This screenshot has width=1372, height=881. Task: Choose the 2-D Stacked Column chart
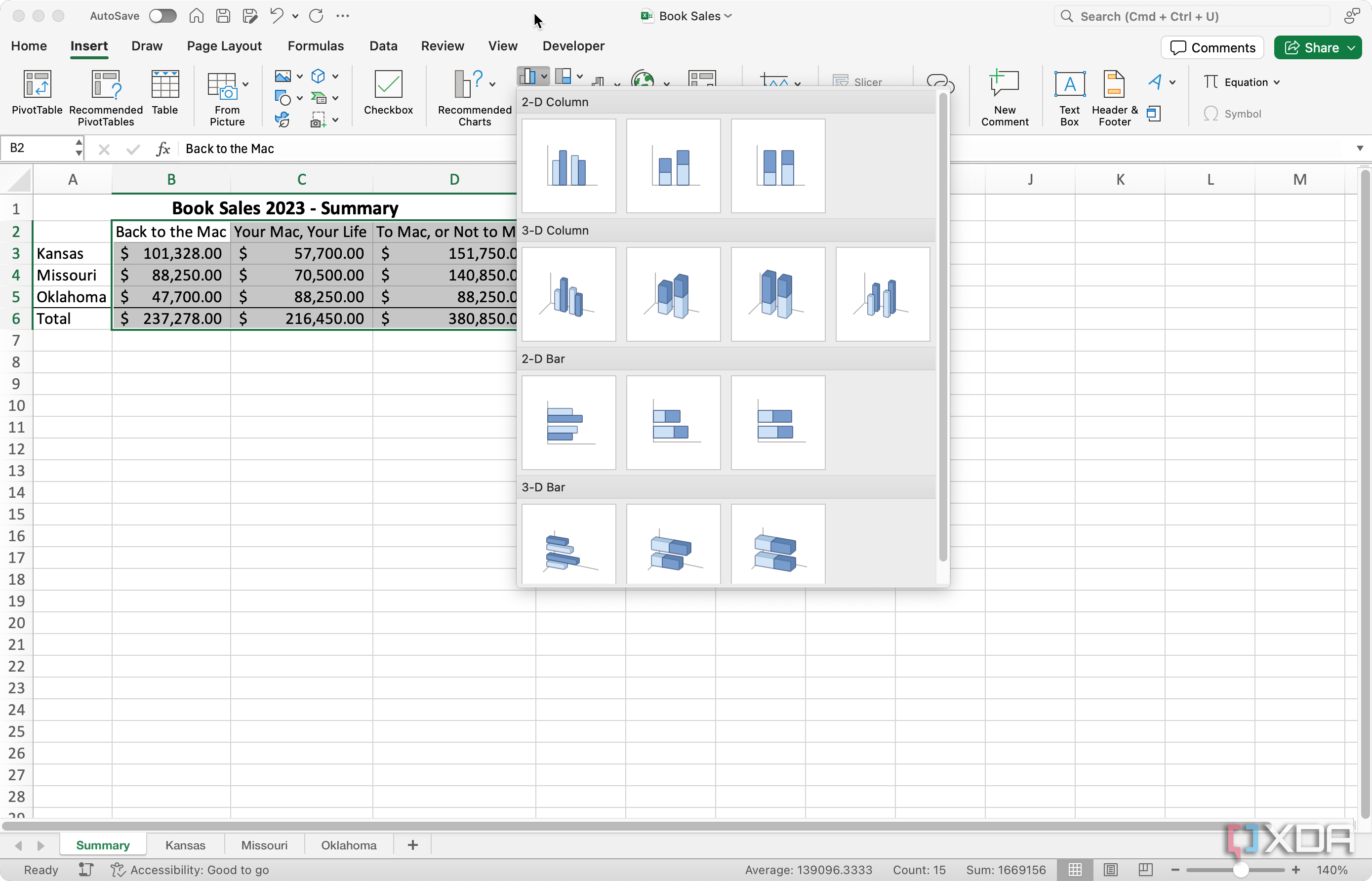[674, 166]
